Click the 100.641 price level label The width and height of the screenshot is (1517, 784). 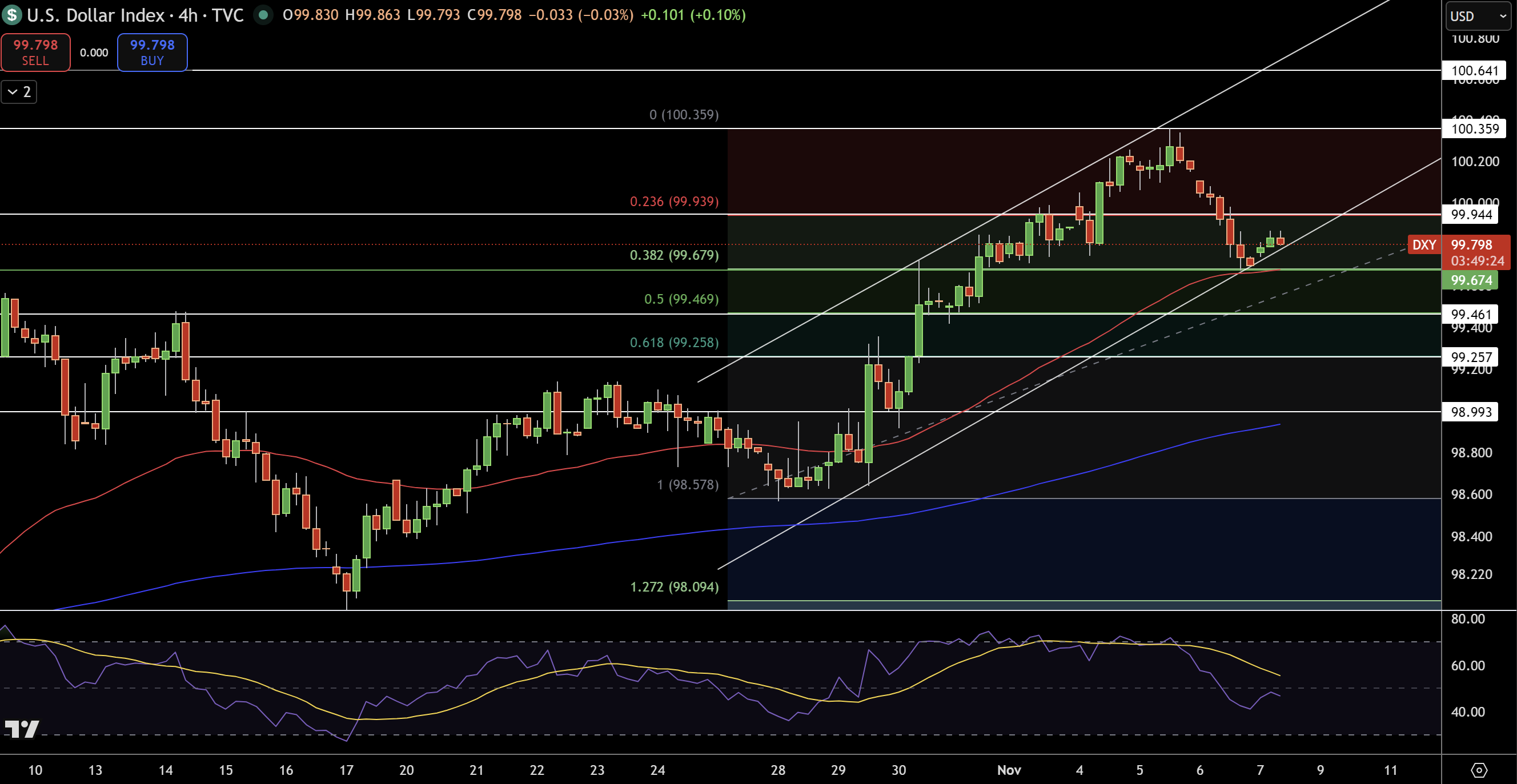1475,71
